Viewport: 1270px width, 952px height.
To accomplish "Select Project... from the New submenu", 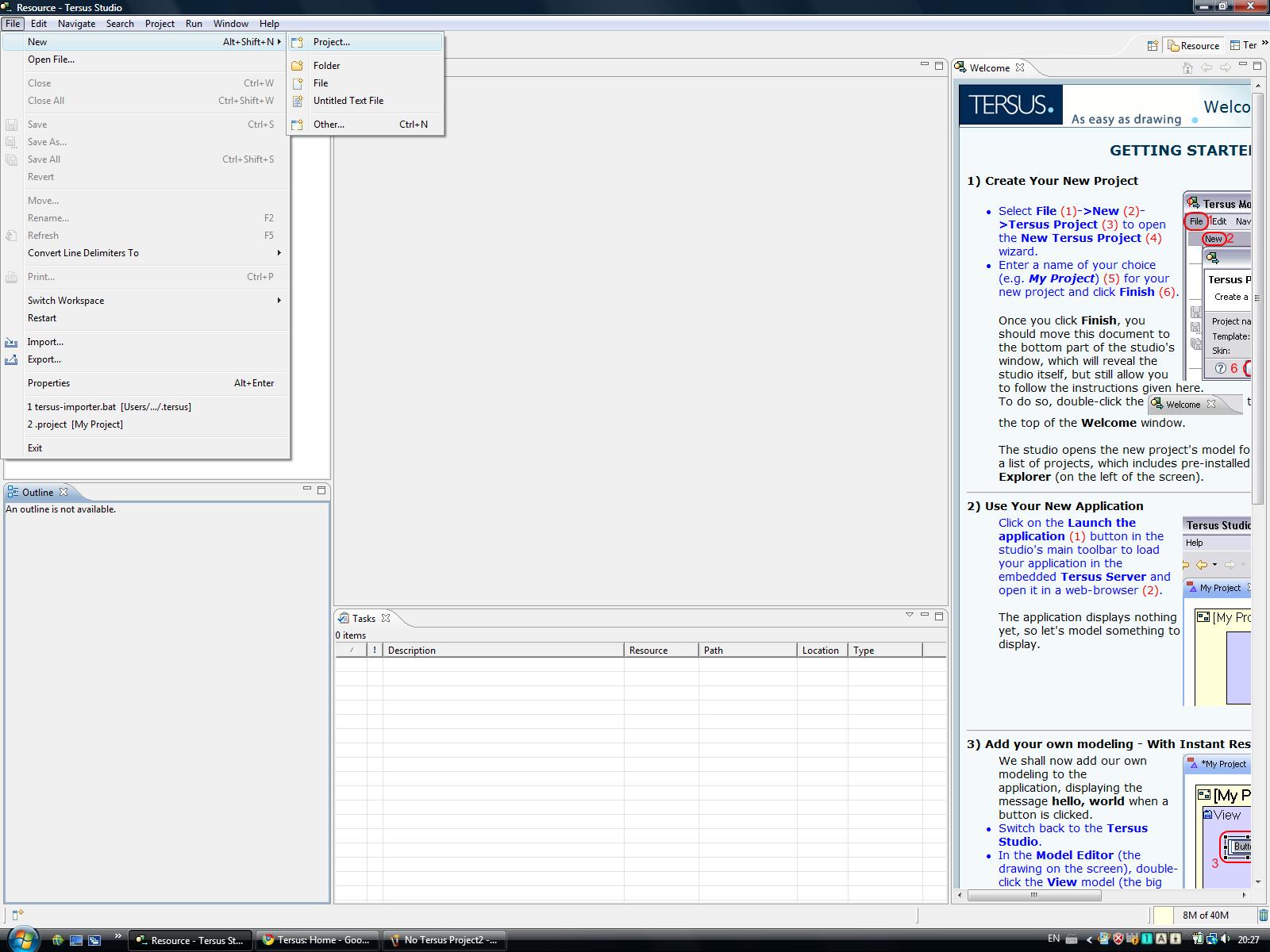I will 331,42.
